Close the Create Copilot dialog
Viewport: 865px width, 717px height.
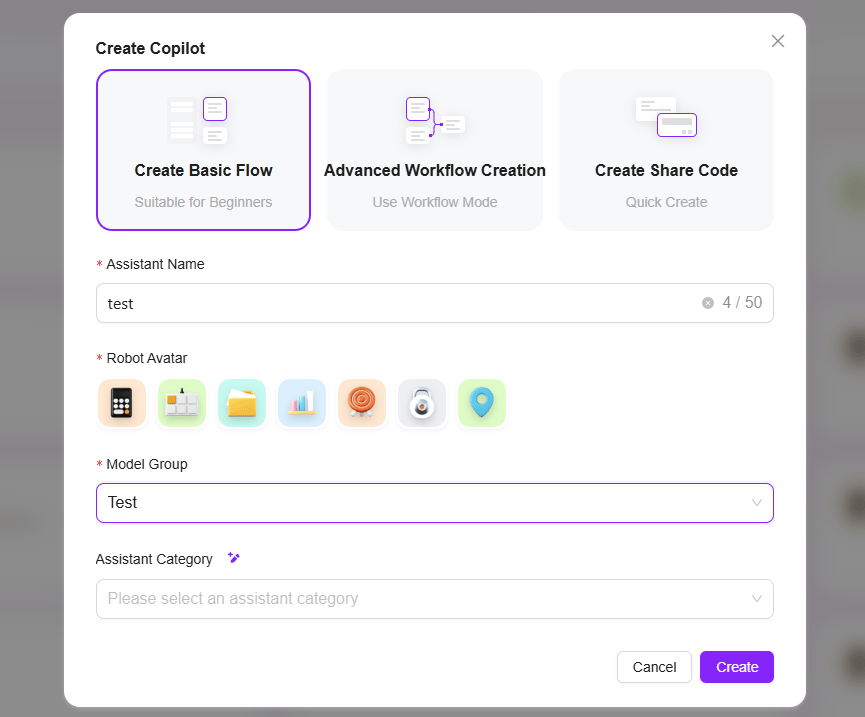pyautogui.click(x=778, y=41)
